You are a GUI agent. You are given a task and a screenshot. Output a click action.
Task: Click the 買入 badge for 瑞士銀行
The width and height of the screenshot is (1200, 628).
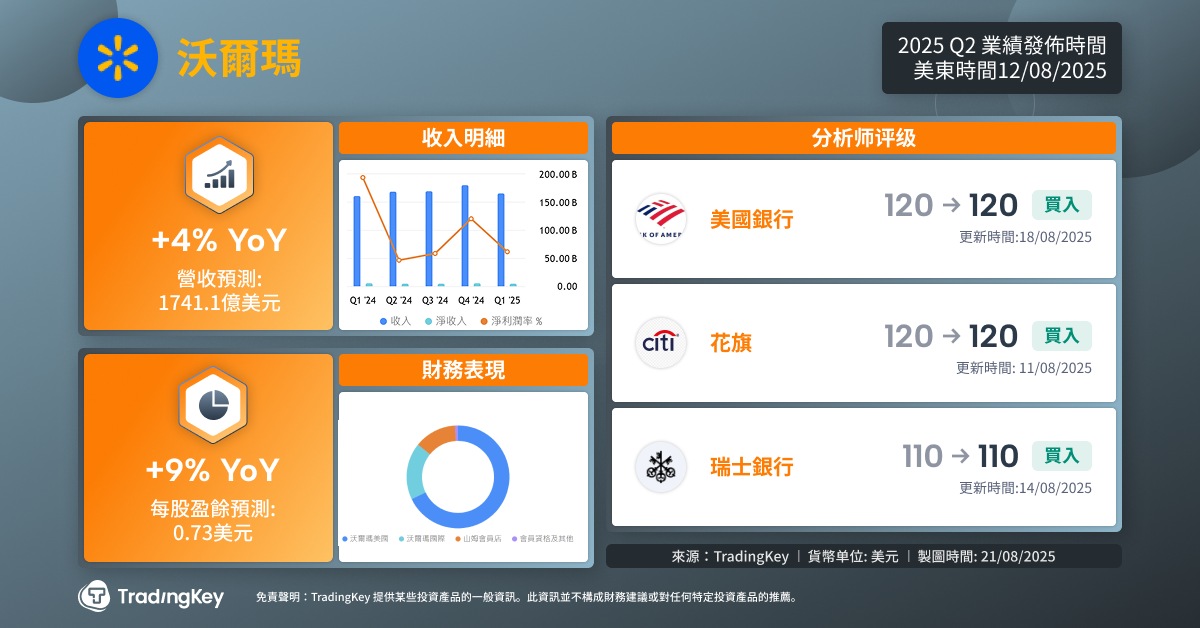coord(1061,456)
